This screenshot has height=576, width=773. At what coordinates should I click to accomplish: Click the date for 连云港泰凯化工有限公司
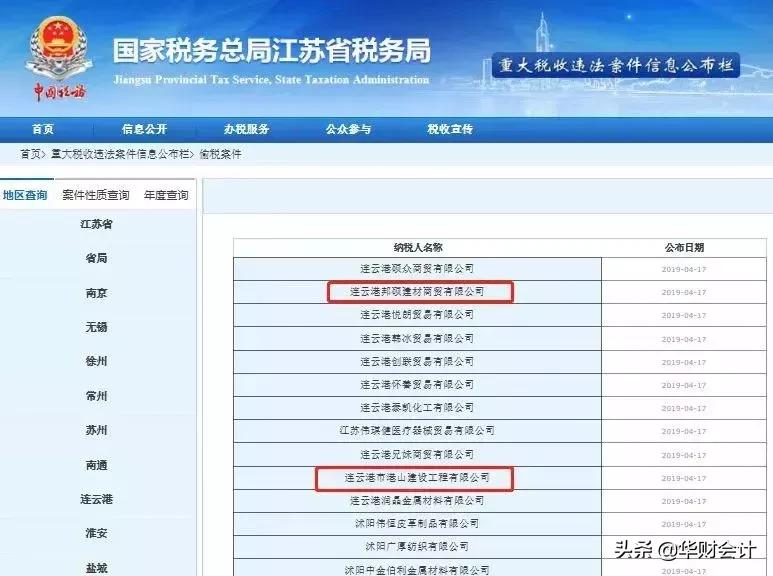coord(684,408)
